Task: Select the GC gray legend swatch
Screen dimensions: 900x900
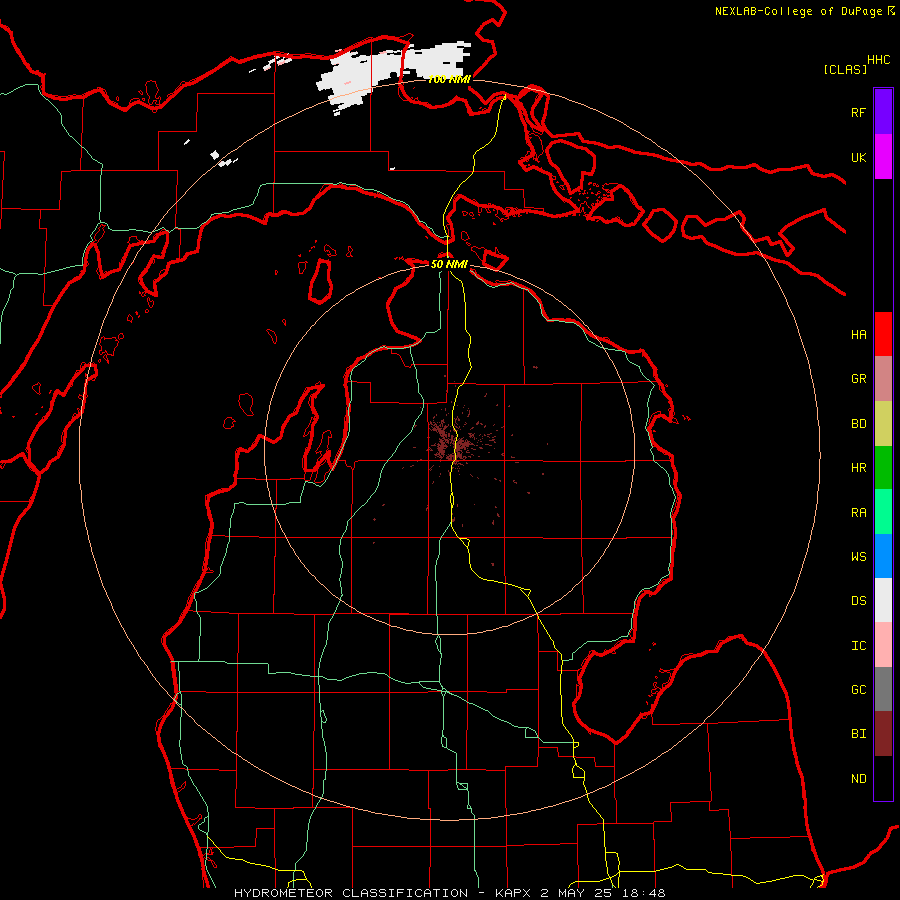Action: coord(883,689)
